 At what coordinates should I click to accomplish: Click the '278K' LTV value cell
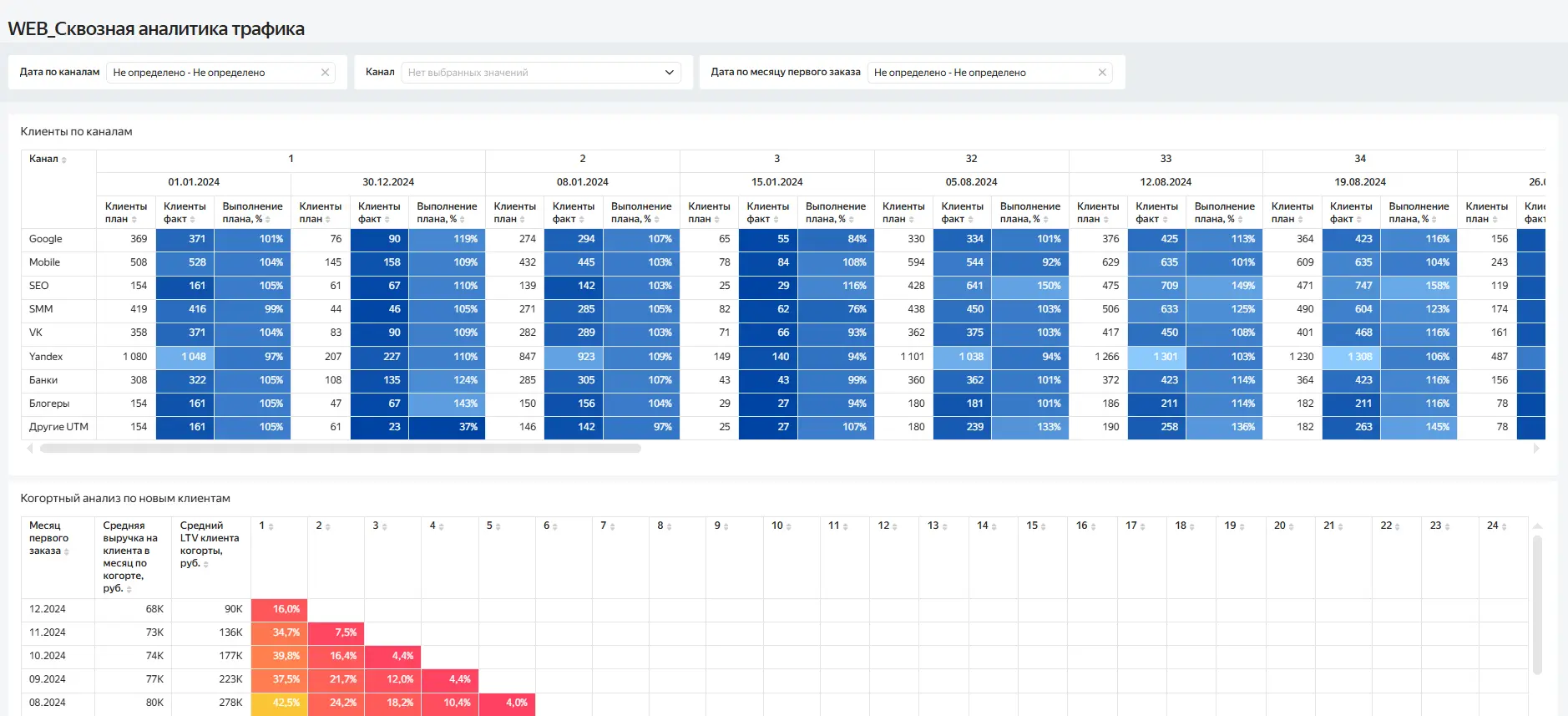click(x=211, y=703)
